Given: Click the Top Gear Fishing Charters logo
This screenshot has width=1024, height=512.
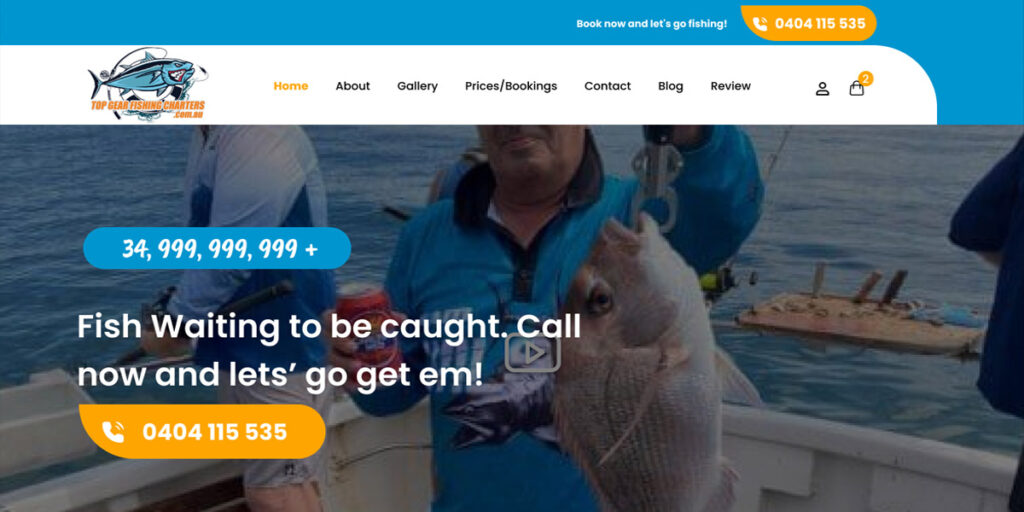Looking at the screenshot, I should coord(148,84).
